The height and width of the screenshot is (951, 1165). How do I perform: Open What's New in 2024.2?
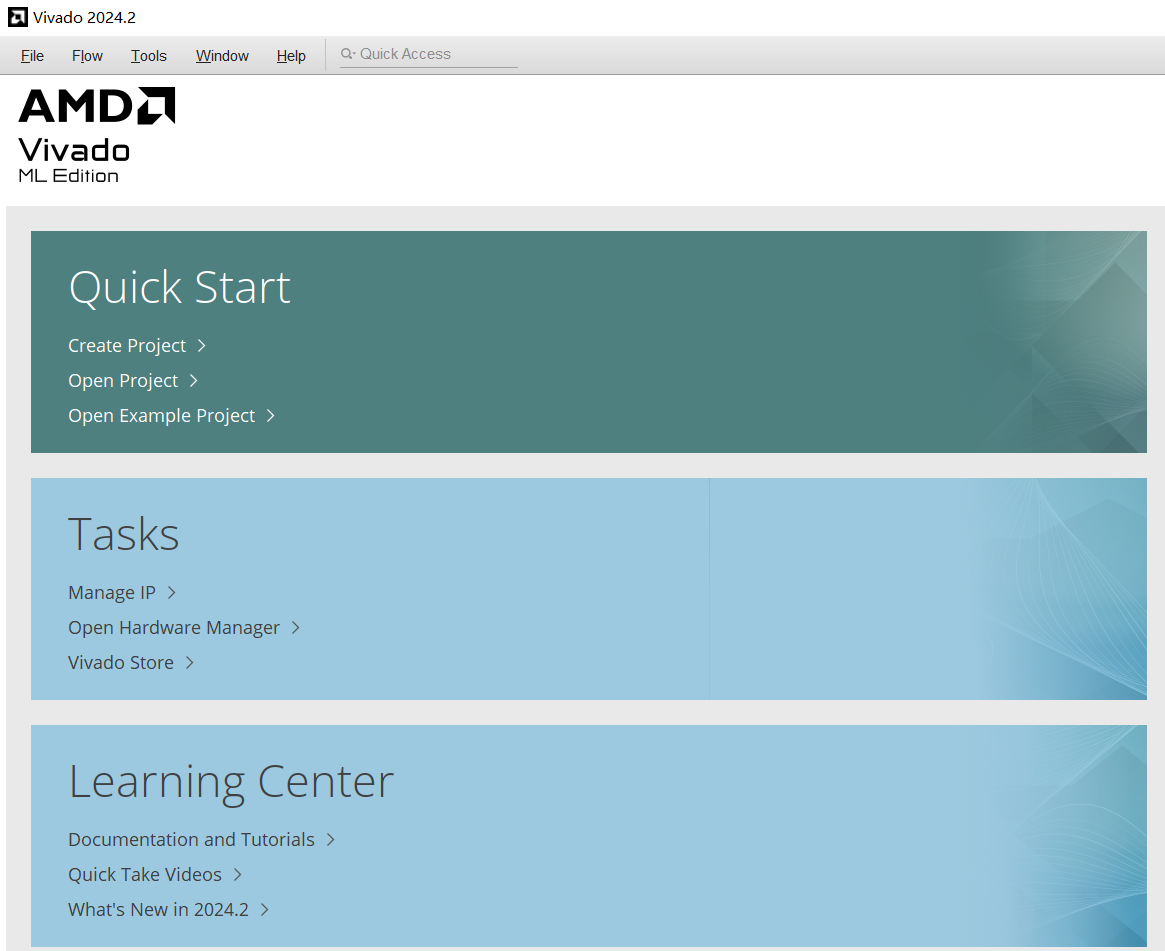coord(158,909)
